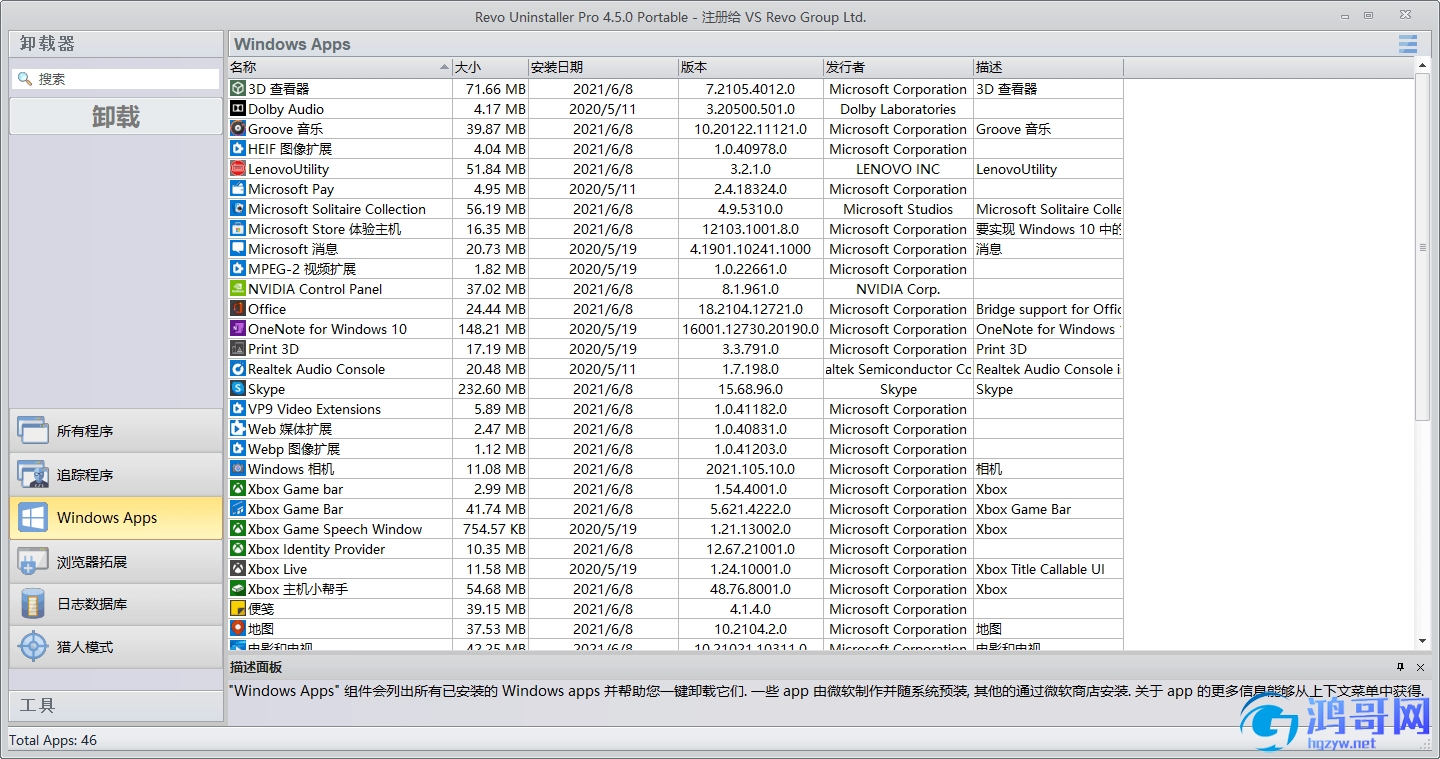Open 浏览器拓展 browser extensions view
This screenshot has height=759, width=1440.
(116, 562)
